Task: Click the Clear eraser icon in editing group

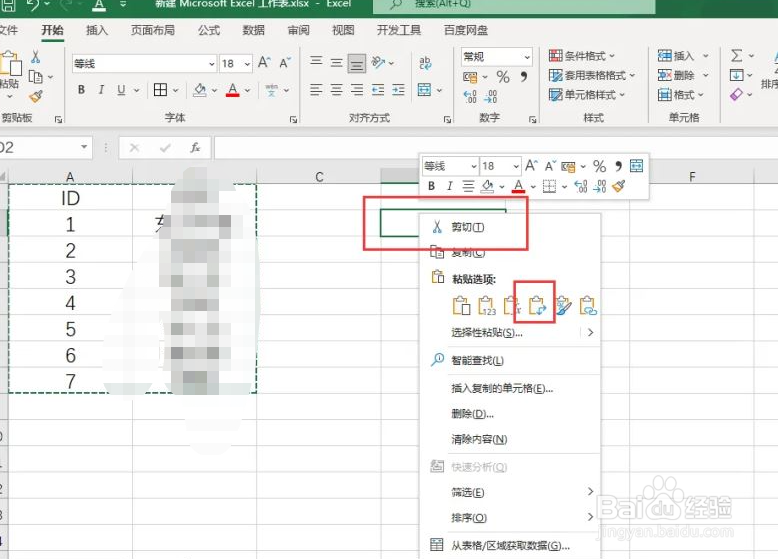Action: pyautogui.click(x=736, y=94)
